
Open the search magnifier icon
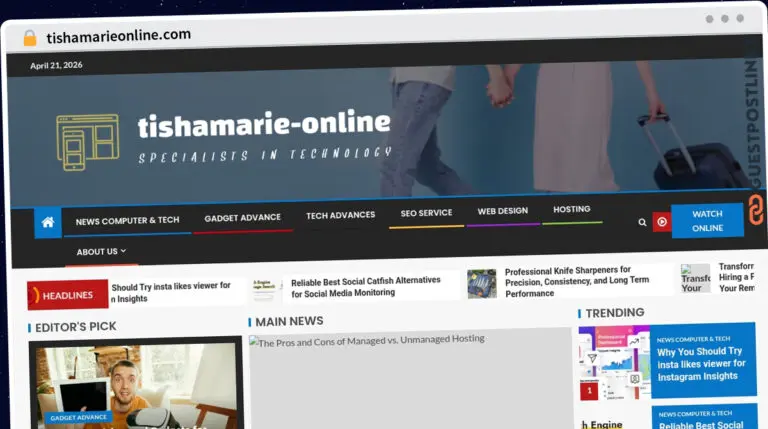642,222
